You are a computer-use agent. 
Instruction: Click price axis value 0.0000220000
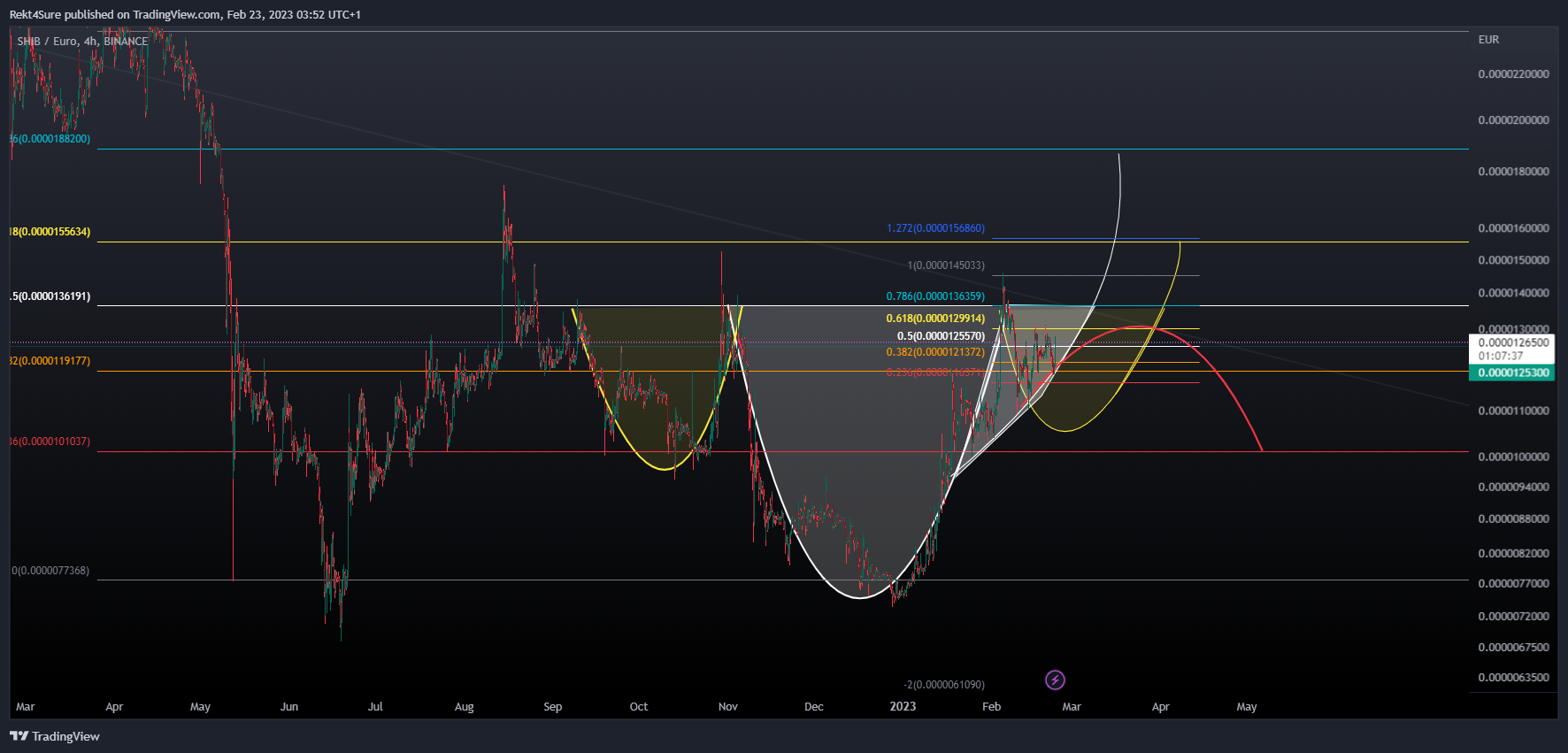(1513, 74)
